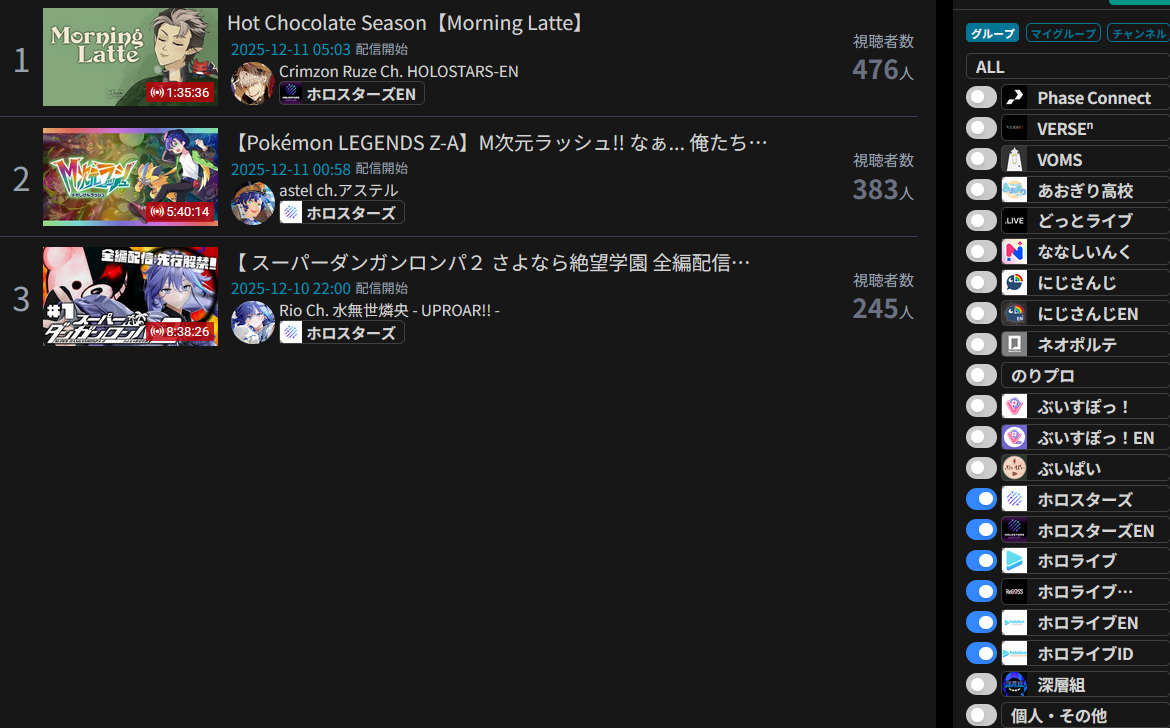Click the にじさんじ group logo icon
Viewport: 1170px width, 728px height.
click(1014, 283)
